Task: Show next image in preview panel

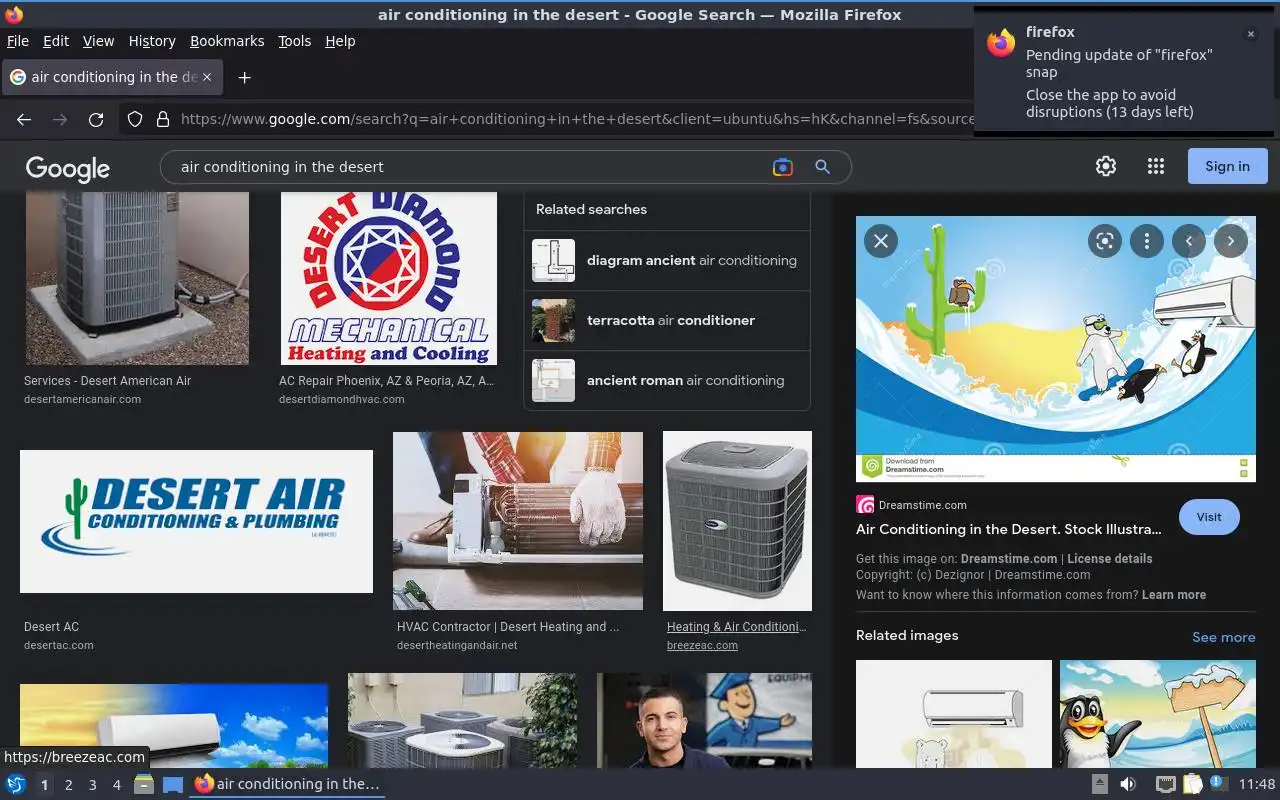Action: click(1231, 241)
